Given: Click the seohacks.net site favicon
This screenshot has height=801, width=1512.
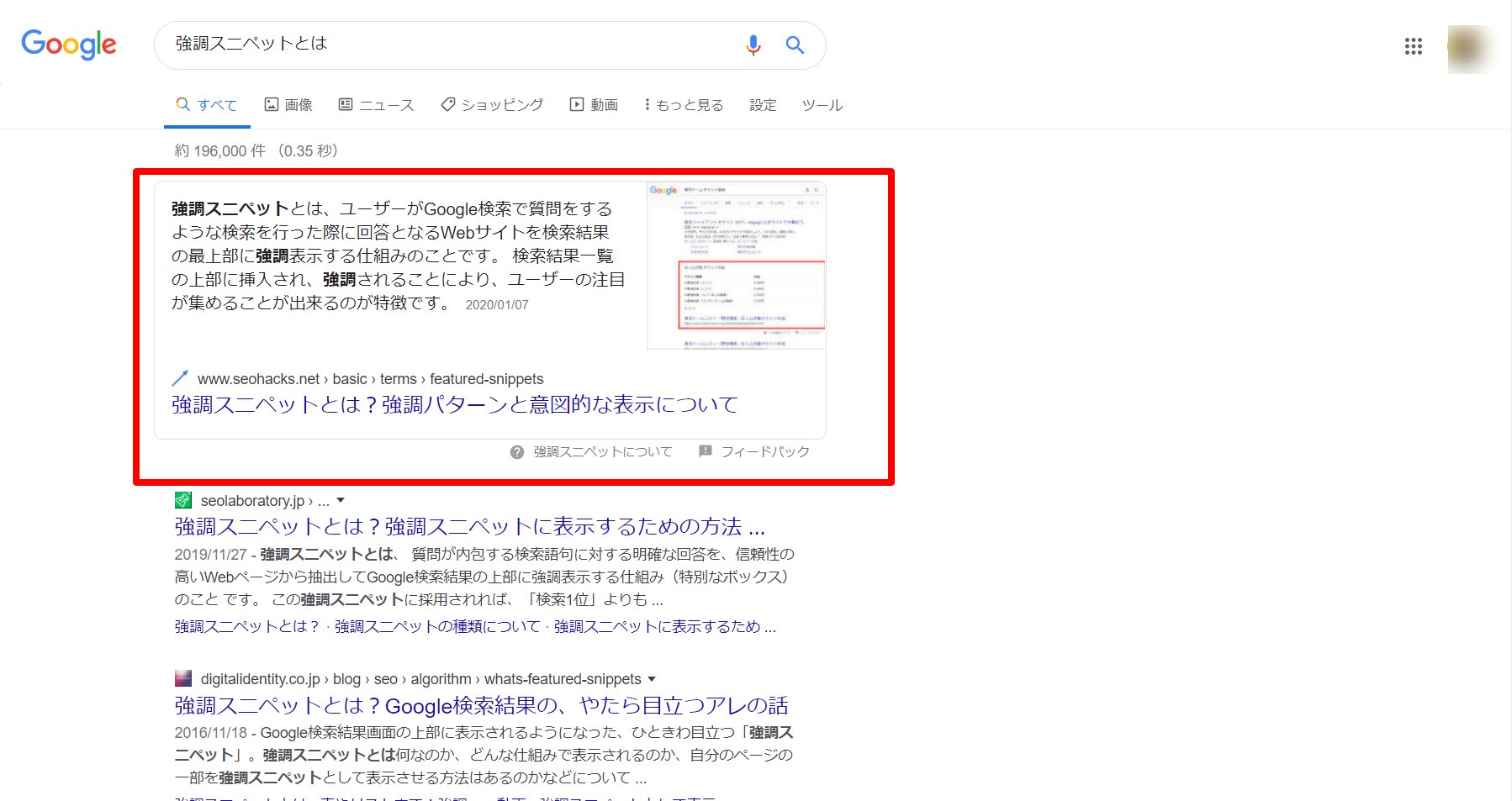Looking at the screenshot, I should pos(180,379).
